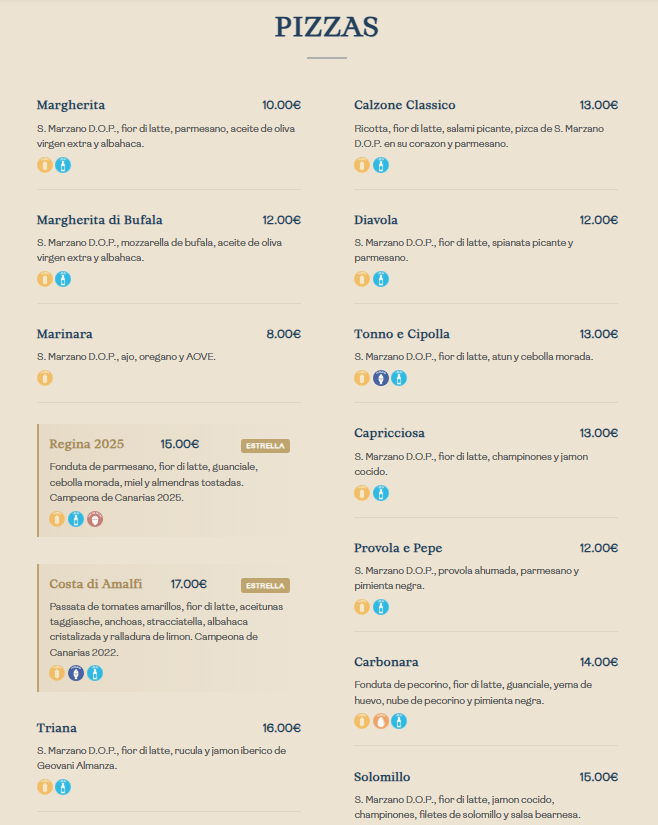Click the fish allergen icon under Tonno e Cipolla
Viewport: 658px width, 825px height.
381,378
